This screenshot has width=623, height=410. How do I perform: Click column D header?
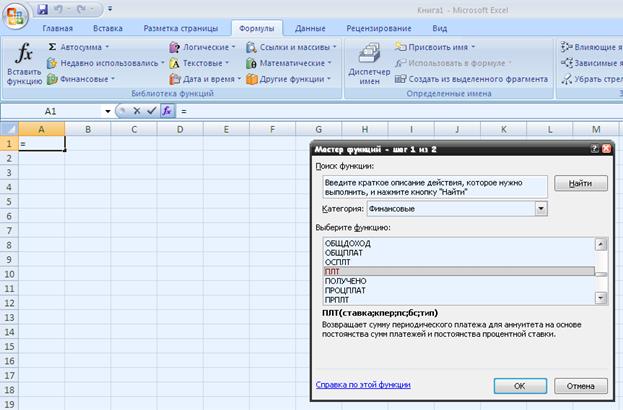(x=180, y=129)
